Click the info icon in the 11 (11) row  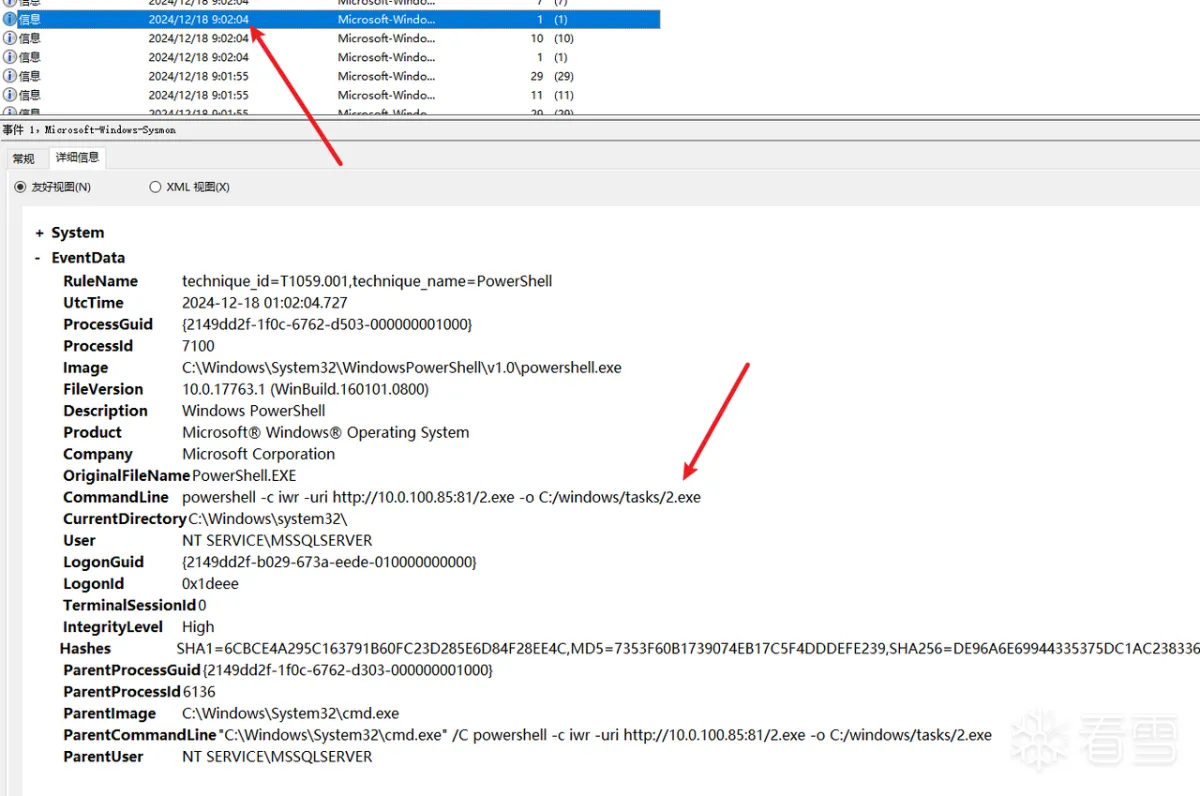click(x=10, y=95)
